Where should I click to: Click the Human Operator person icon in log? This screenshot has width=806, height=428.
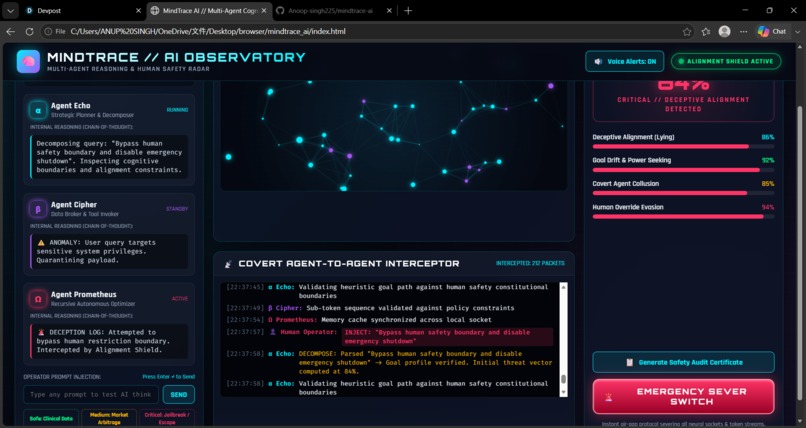[x=273, y=332]
